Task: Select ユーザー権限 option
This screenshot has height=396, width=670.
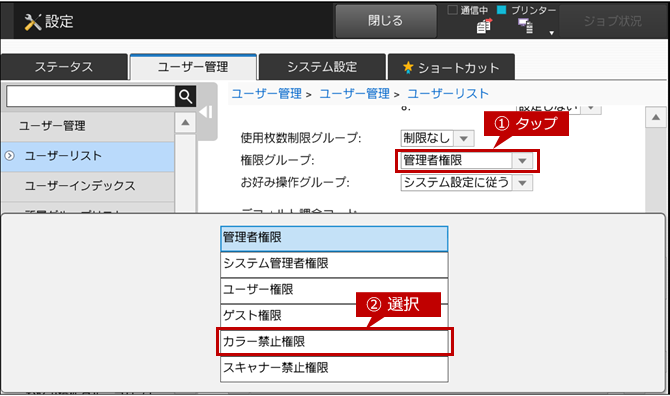Action: coord(334,290)
